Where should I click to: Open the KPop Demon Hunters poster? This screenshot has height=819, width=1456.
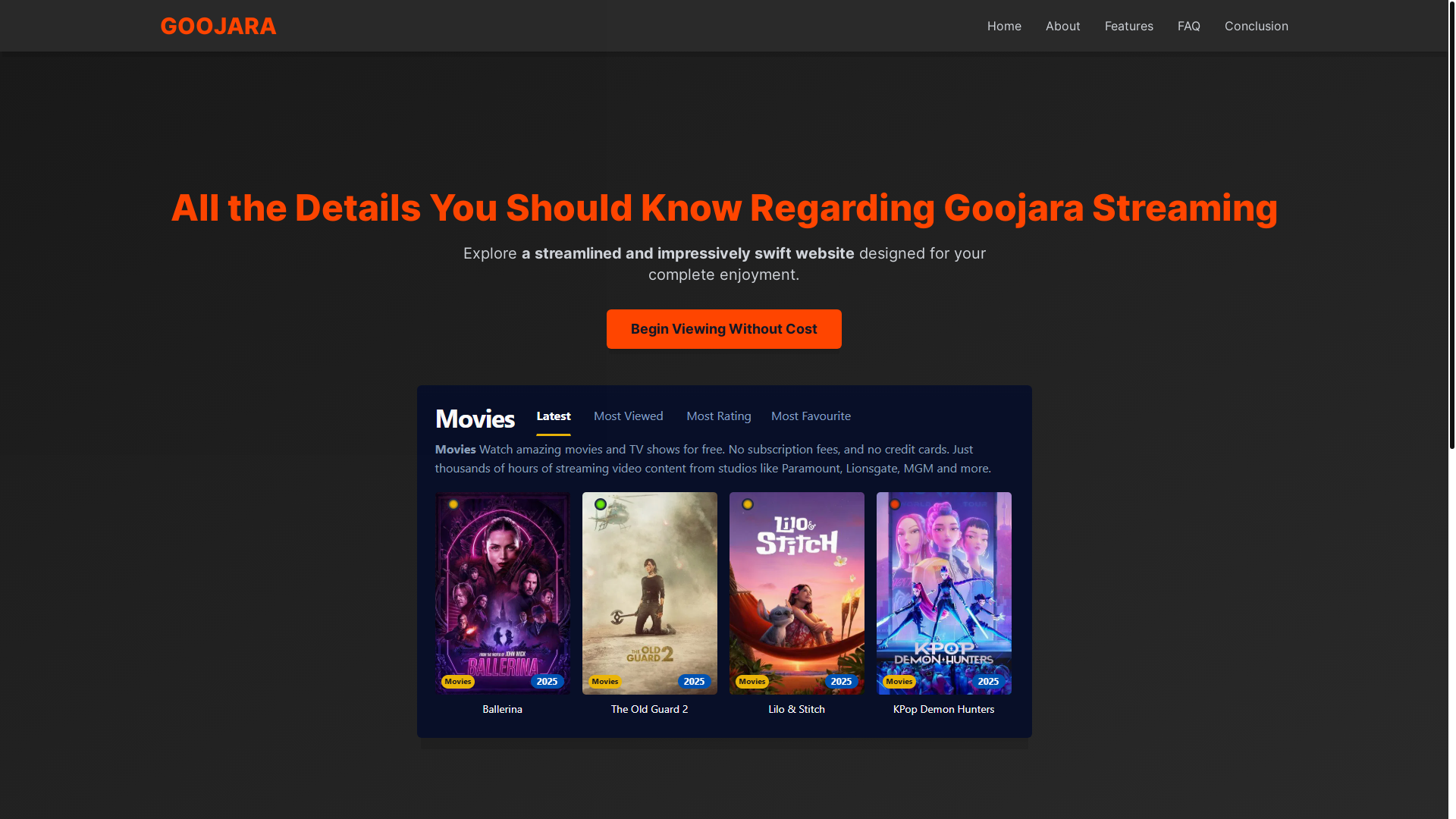click(x=943, y=593)
